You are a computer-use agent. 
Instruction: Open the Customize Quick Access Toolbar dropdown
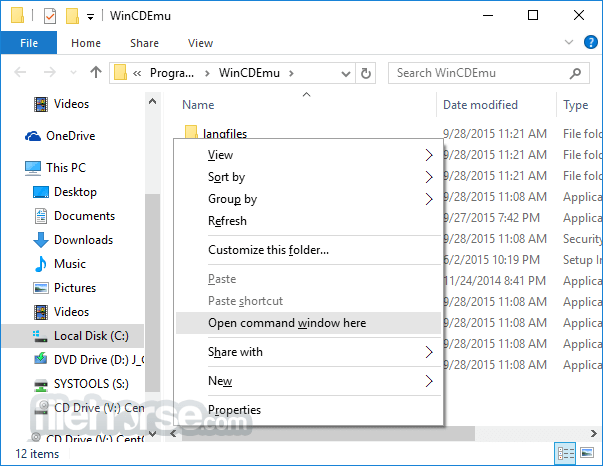tap(90, 17)
